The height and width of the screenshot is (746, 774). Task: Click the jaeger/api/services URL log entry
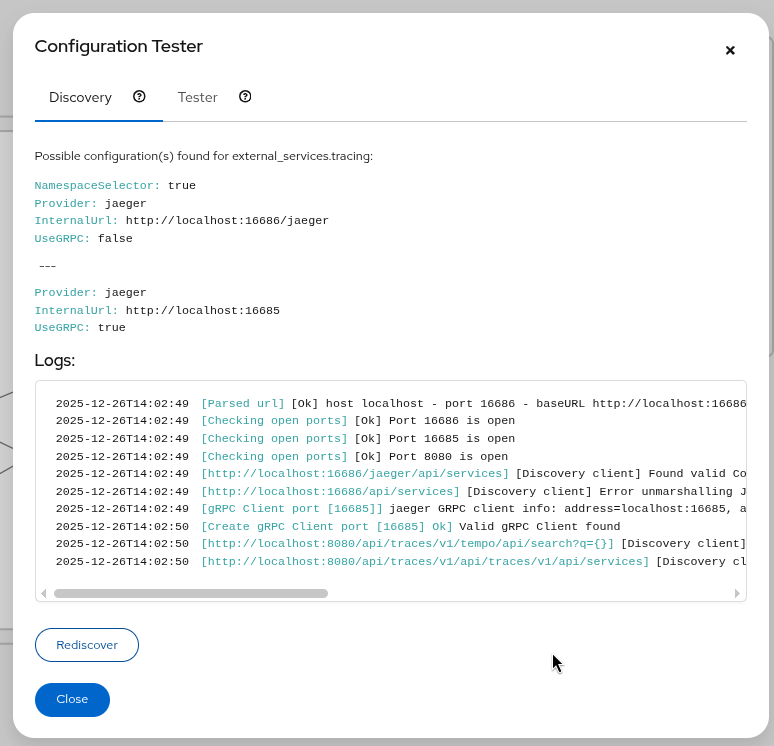(355, 474)
